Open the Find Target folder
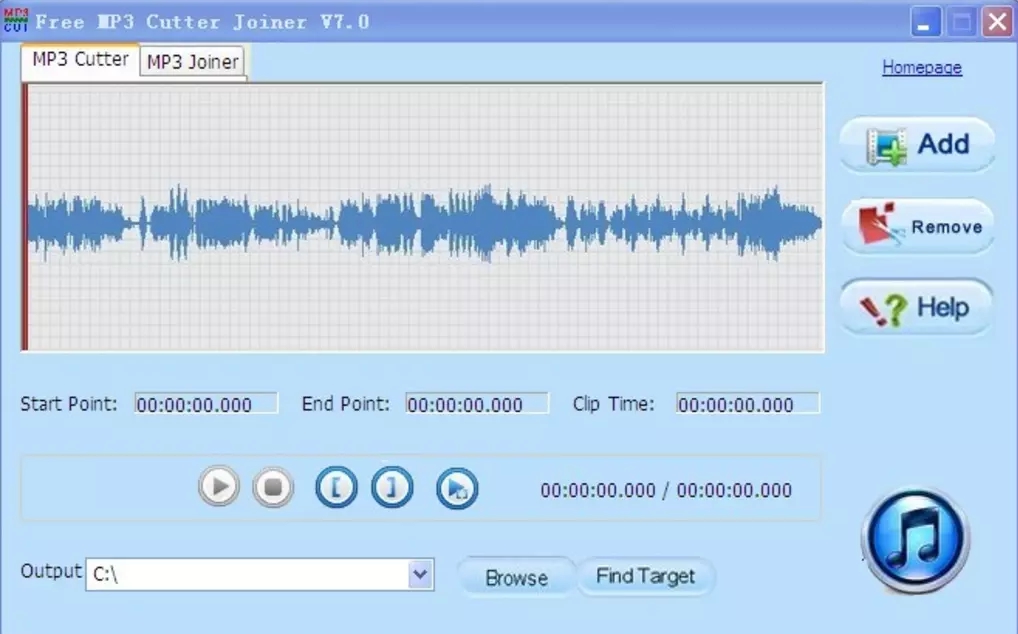The width and height of the screenshot is (1018, 634). point(646,576)
